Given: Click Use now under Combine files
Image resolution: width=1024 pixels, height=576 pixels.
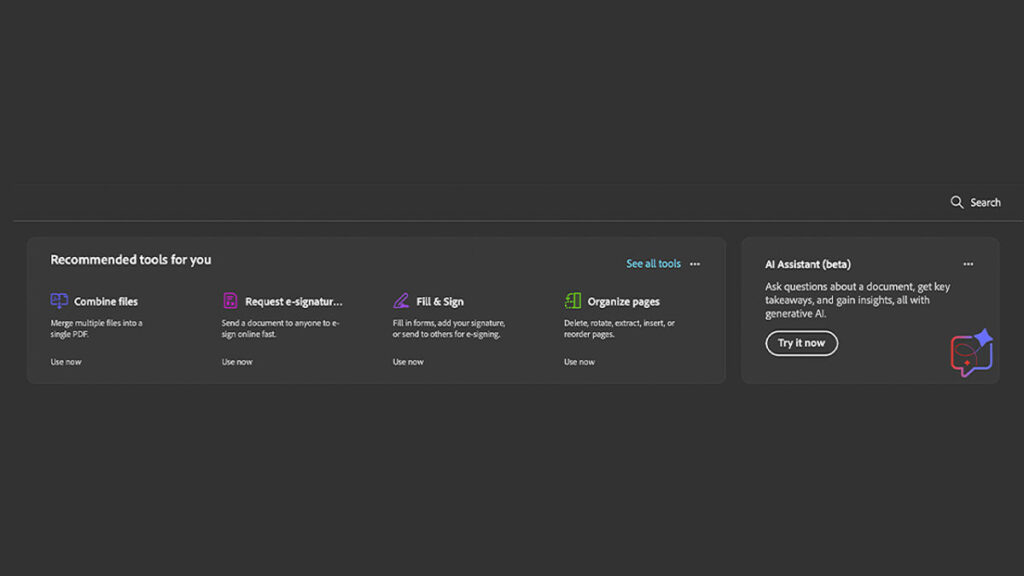Looking at the screenshot, I should [x=66, y=362].
